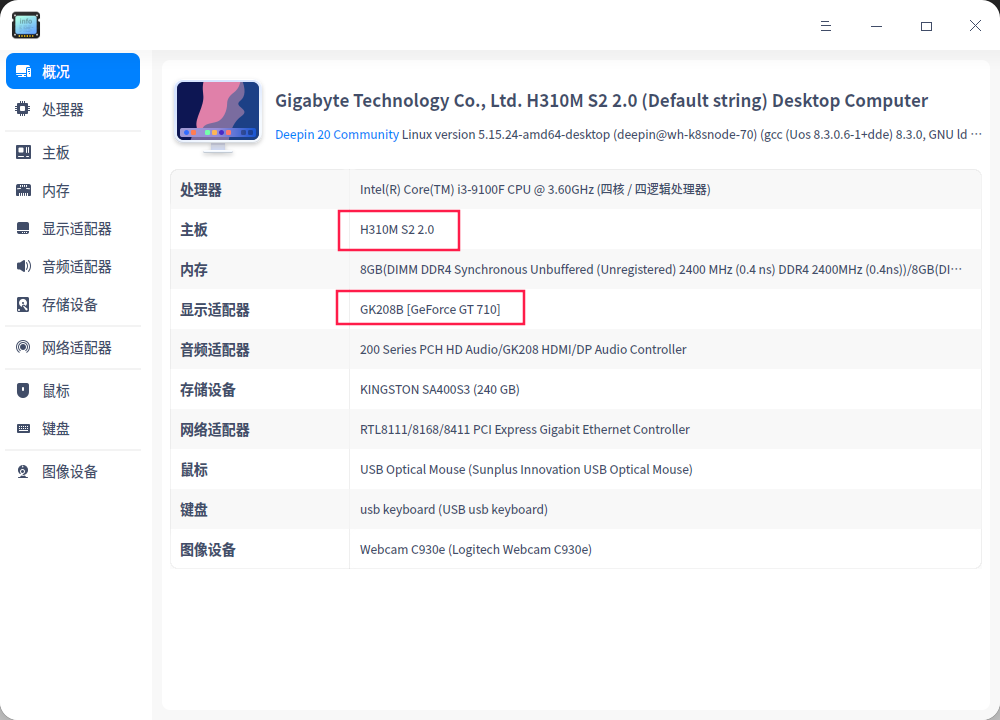This screenshot has width=1000, height=720.
Task: Click the 主板 board icon in sidebar
Action: [24, 152]
